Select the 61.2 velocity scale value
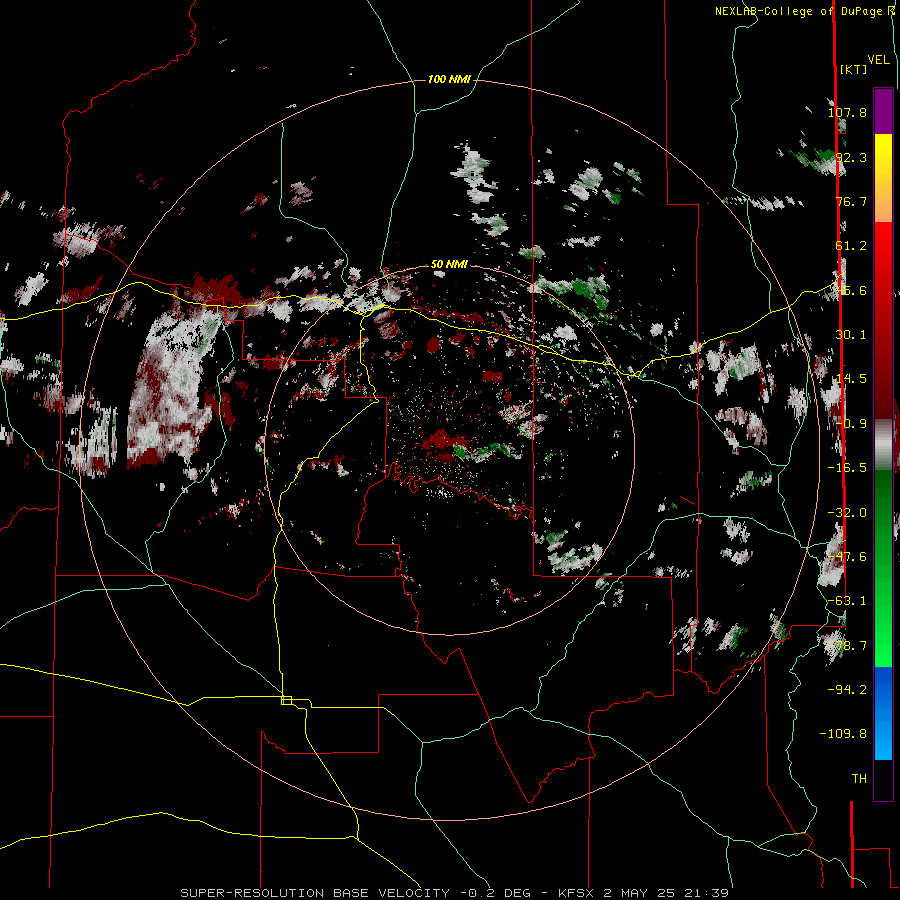Image resolution: width=900 pixels, height=900 pixels. tap(851, 246)
